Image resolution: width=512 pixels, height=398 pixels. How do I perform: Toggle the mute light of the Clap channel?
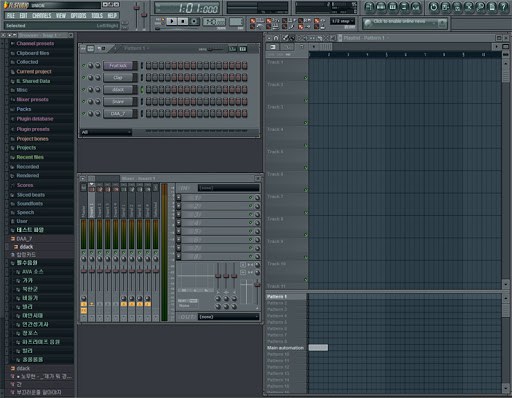pos(84,78)
